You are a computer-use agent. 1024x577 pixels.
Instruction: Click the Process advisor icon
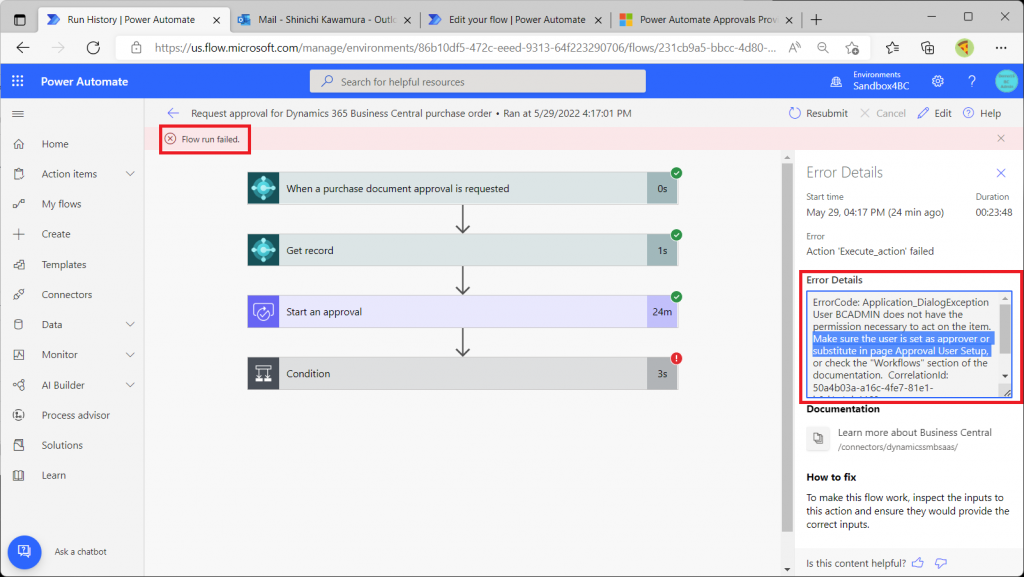[19, 415]
